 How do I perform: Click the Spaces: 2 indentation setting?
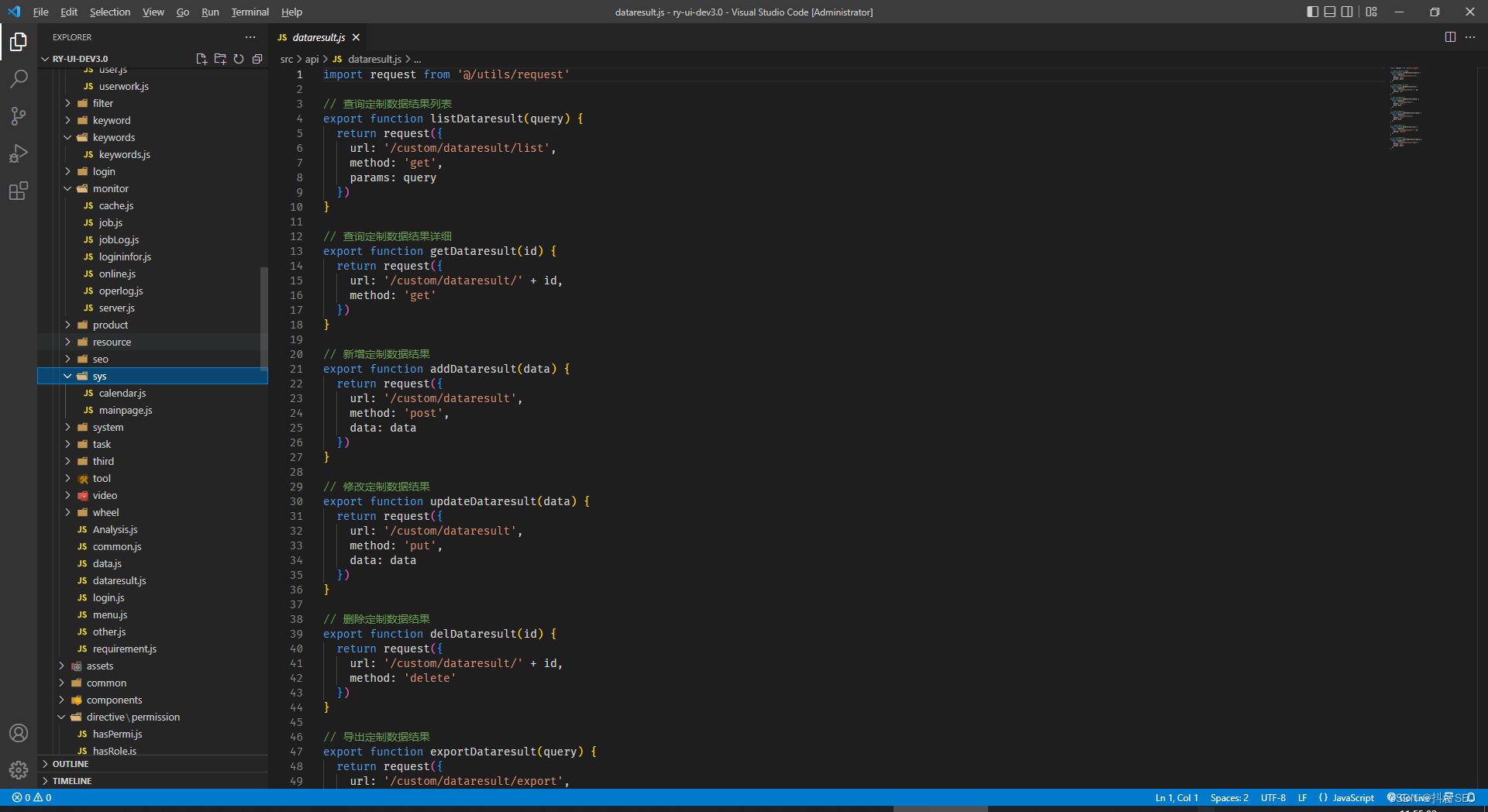pos(1229,797)
